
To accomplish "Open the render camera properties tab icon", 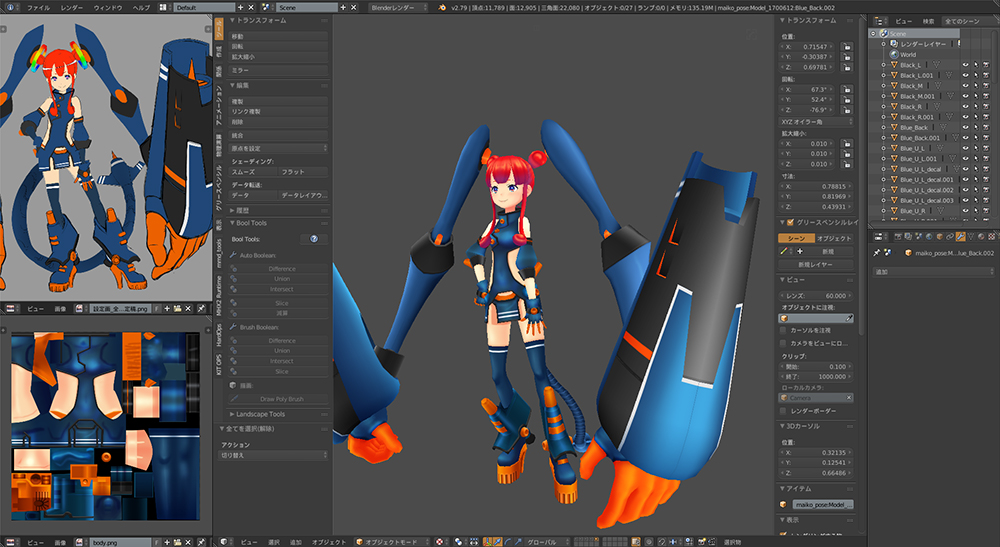I will (x=898, y=237).
